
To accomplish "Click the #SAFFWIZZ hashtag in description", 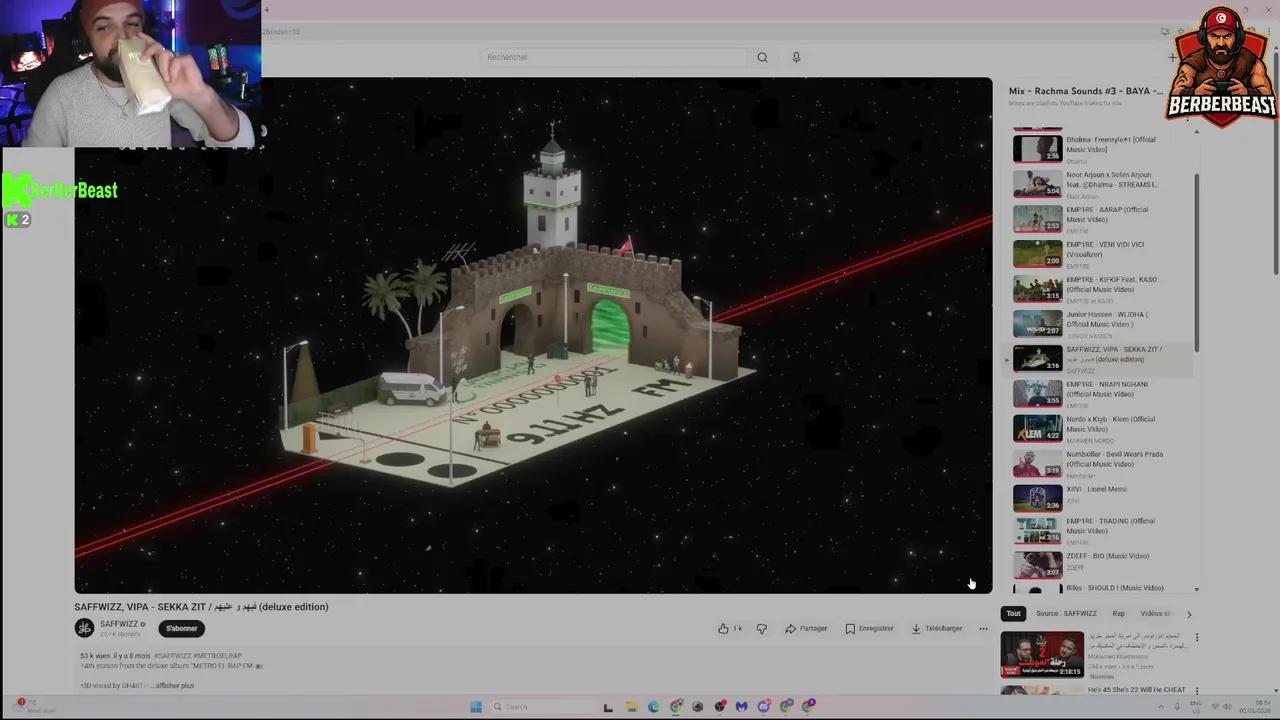I will tap(173, 656).
